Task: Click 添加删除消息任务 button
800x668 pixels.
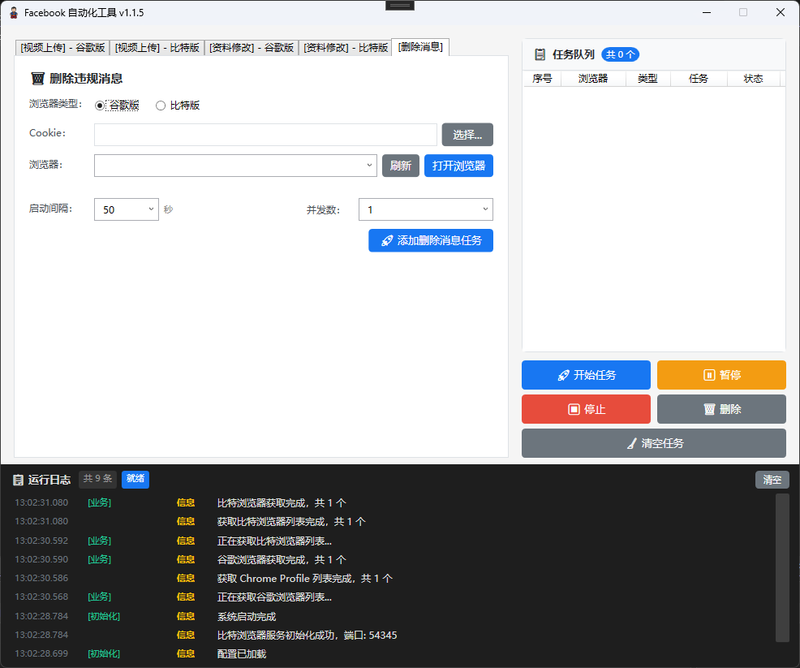Action: (x=431, y=240)
